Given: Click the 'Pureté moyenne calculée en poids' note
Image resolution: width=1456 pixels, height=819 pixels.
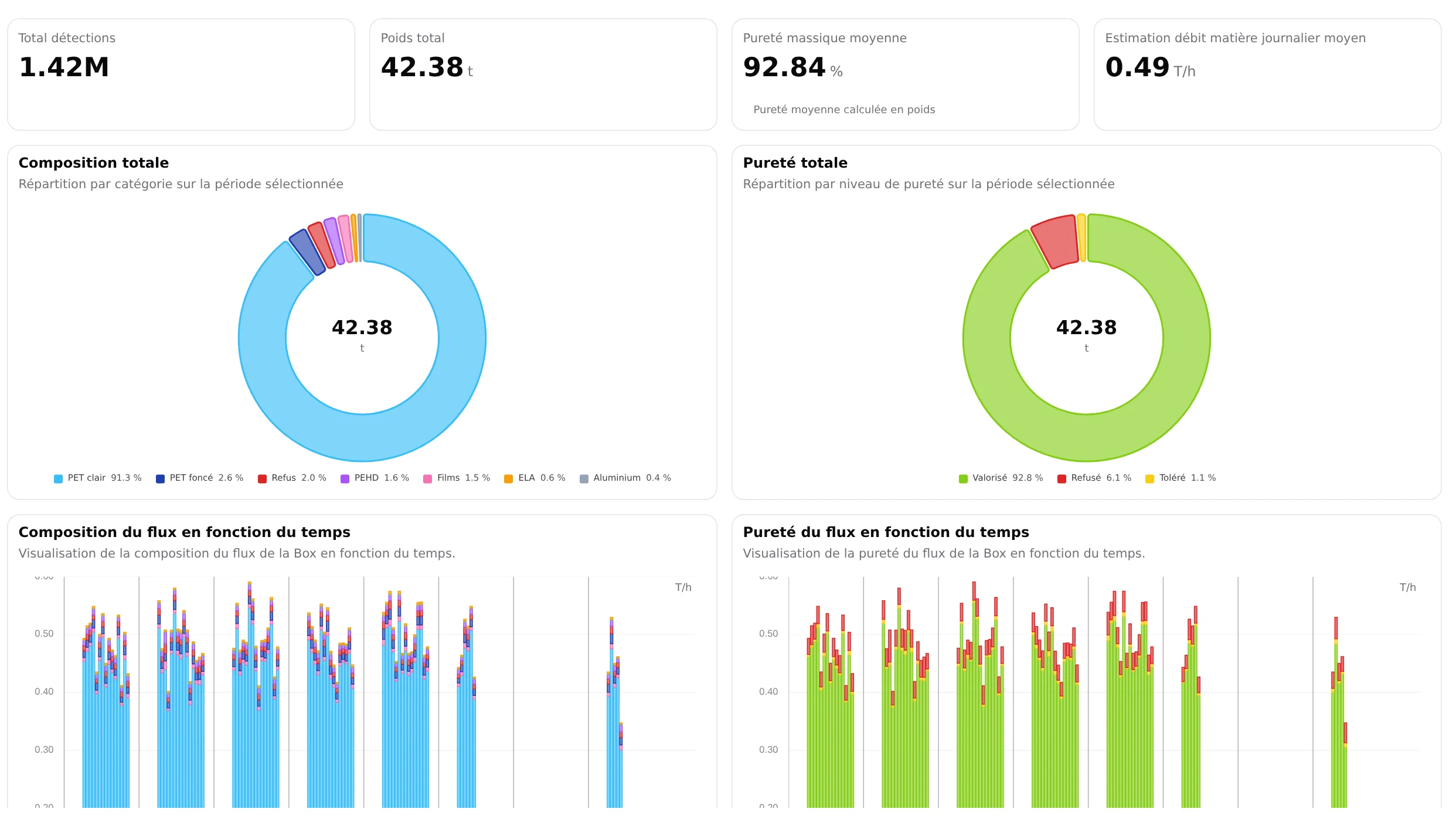Looking at the screenshot, I should (844, 110).
